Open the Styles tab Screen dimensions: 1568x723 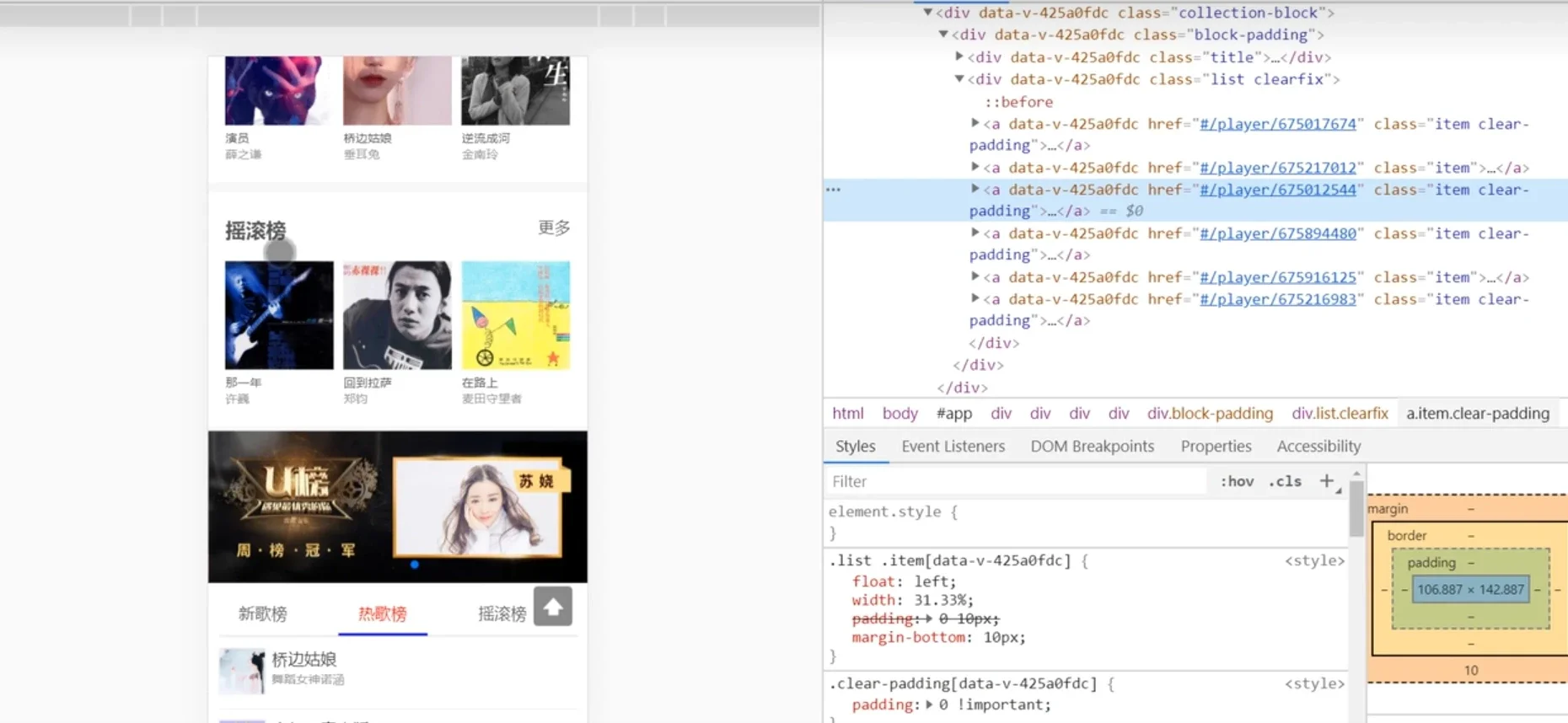click(x=855, y=446)
